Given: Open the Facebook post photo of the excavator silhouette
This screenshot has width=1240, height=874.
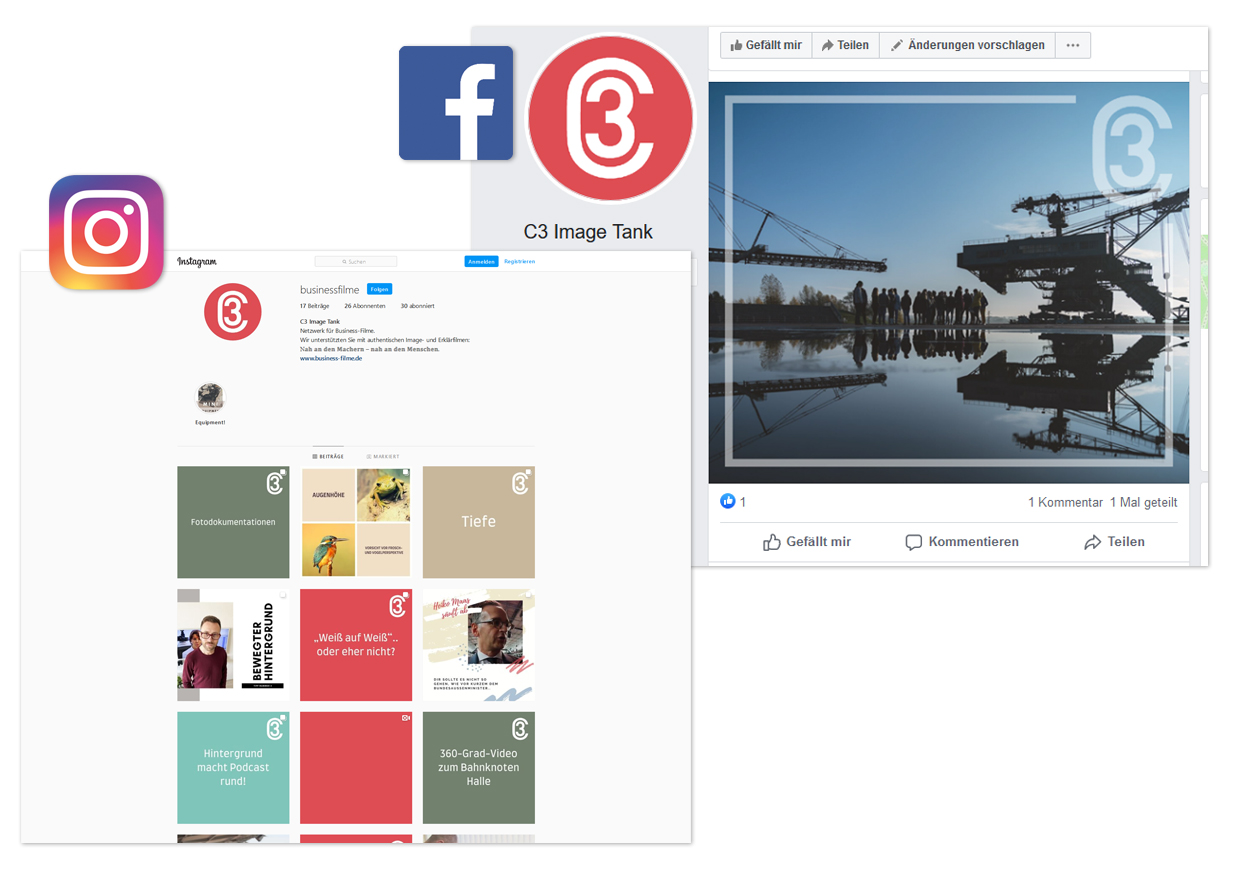Looking at the screenshot, I should pyautogui.click(x=949, y=283).
